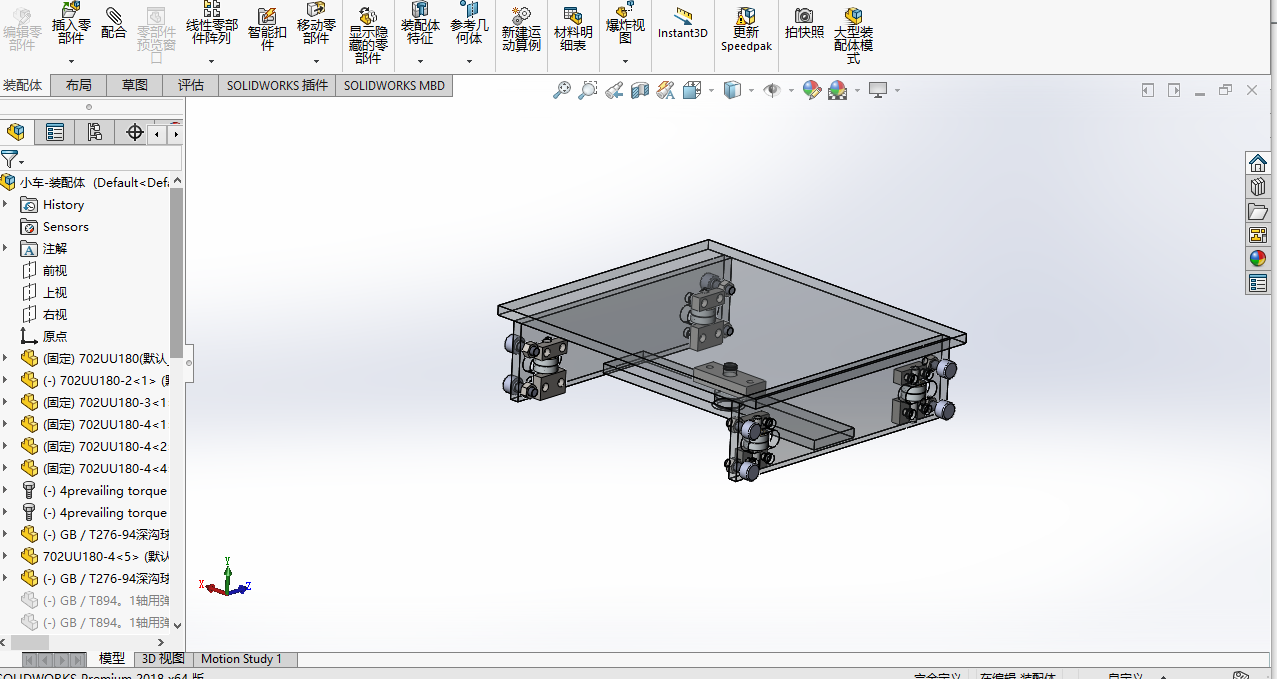Open the PropertyManager tab icon

tap(55, 132)
